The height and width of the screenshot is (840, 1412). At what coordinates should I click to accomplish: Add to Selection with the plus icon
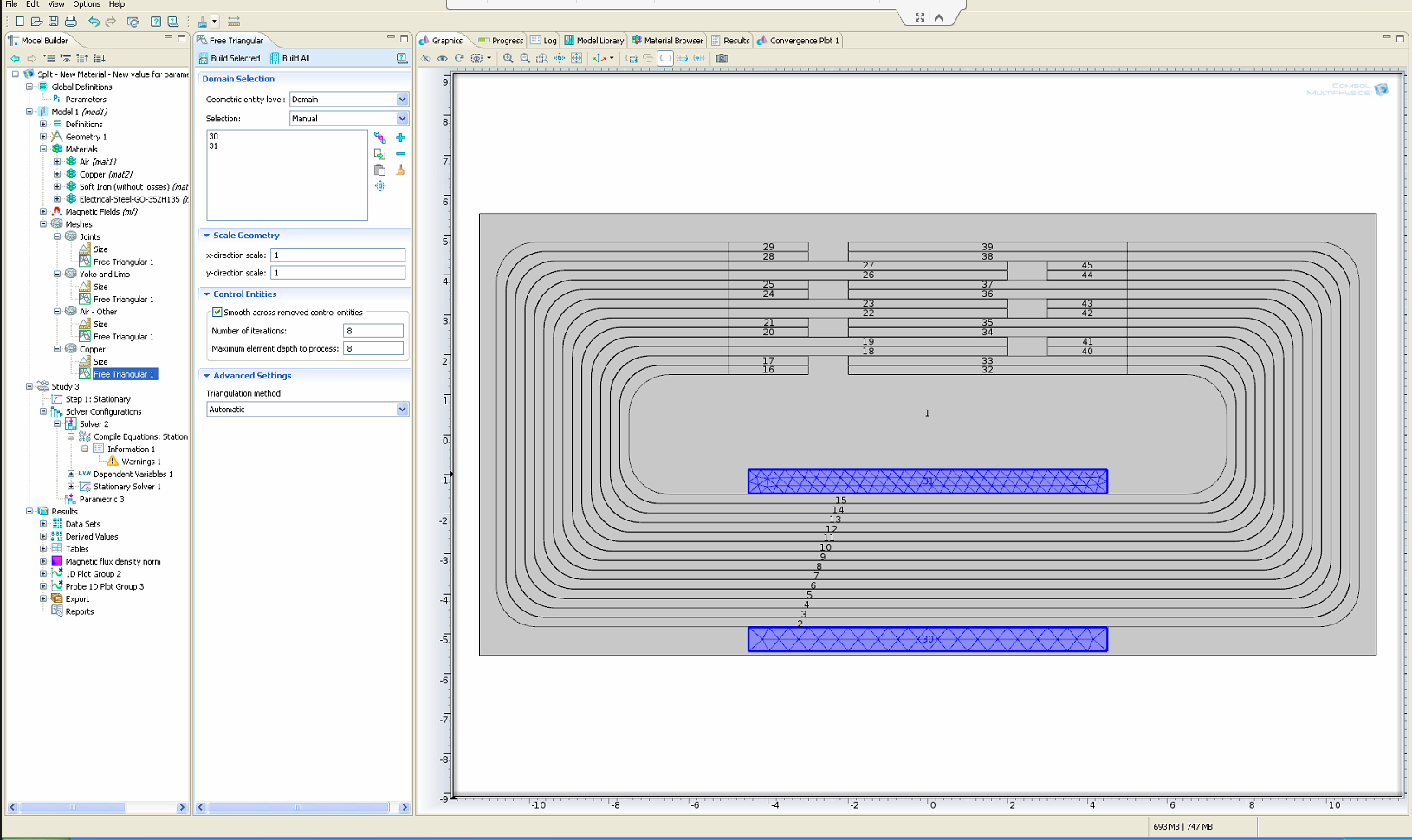pyautogui.click(x=400, y=138)
